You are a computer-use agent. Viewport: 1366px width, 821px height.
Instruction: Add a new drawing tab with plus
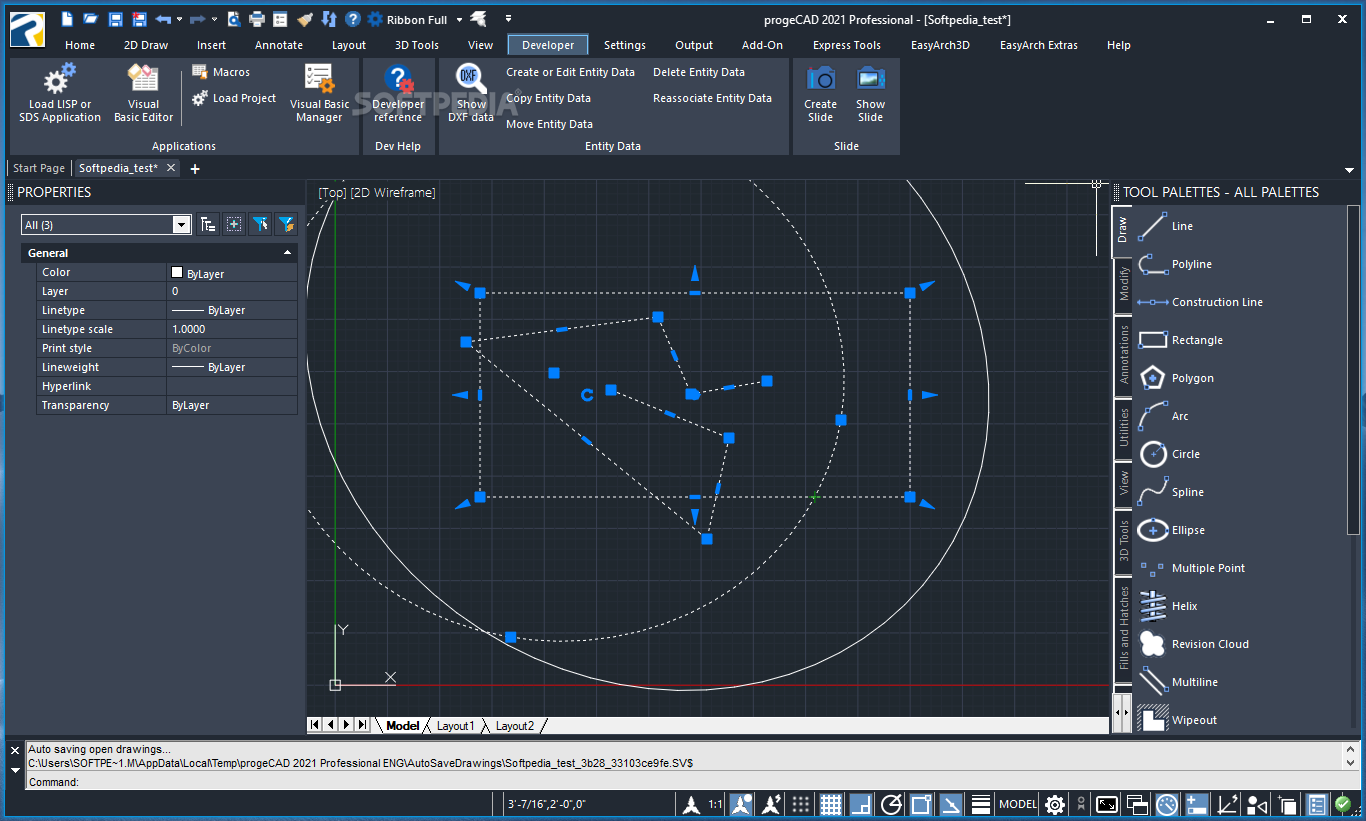(x=195, y=169)
